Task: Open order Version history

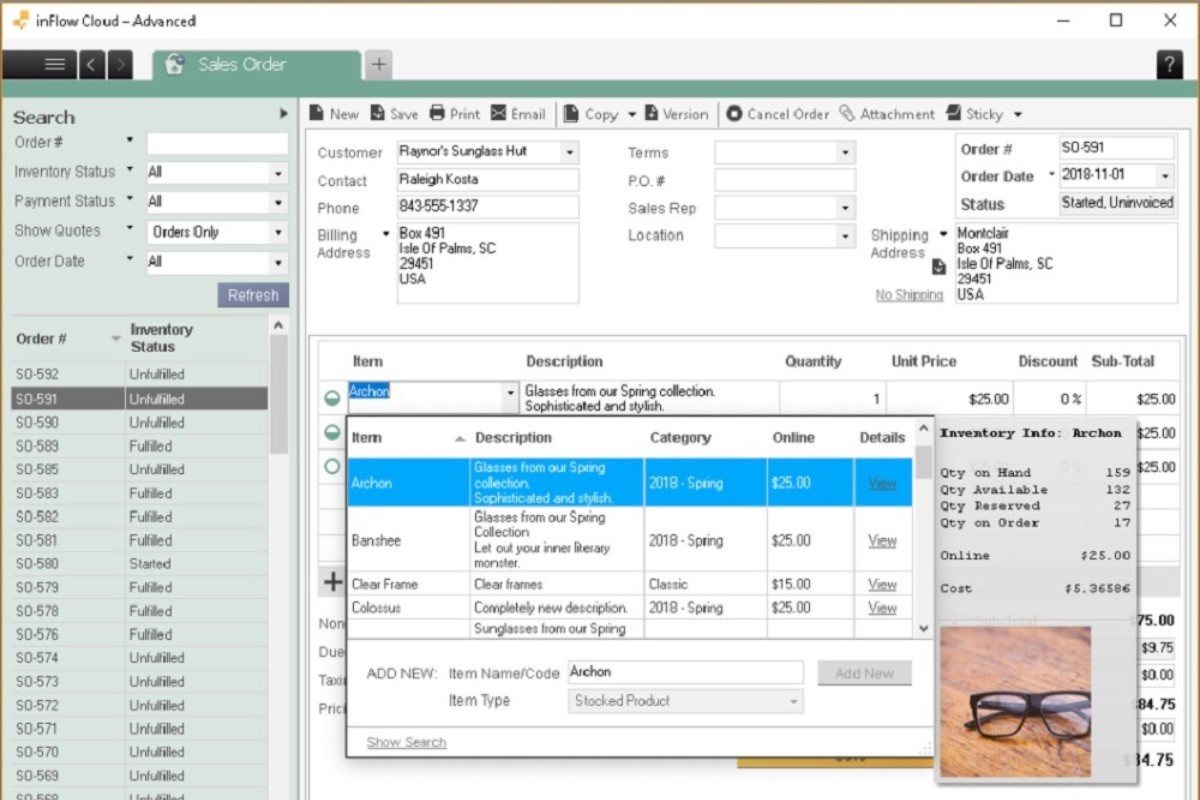Action: (676, 114)
